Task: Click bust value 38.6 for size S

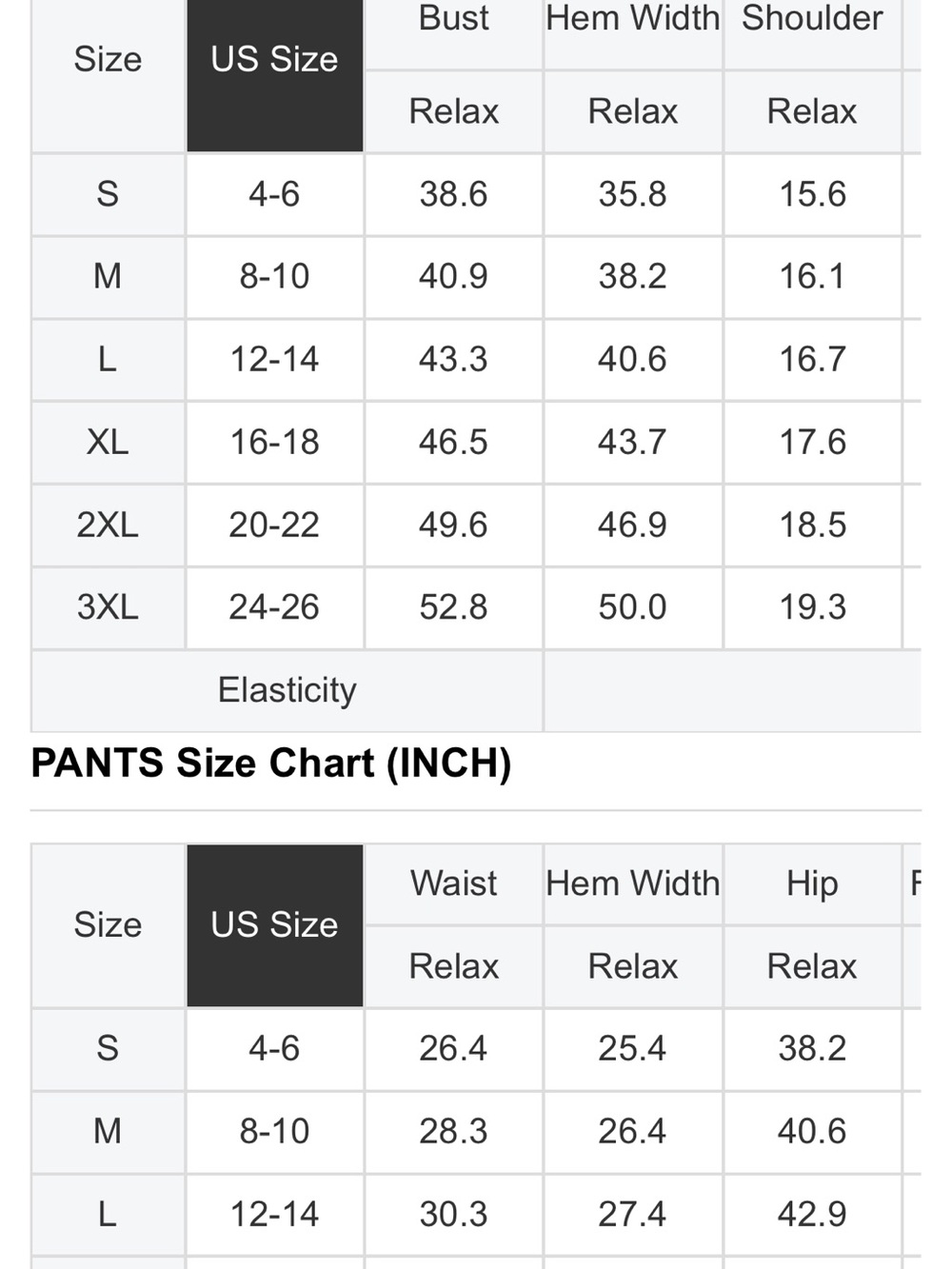Action: [x=454, y=194]
